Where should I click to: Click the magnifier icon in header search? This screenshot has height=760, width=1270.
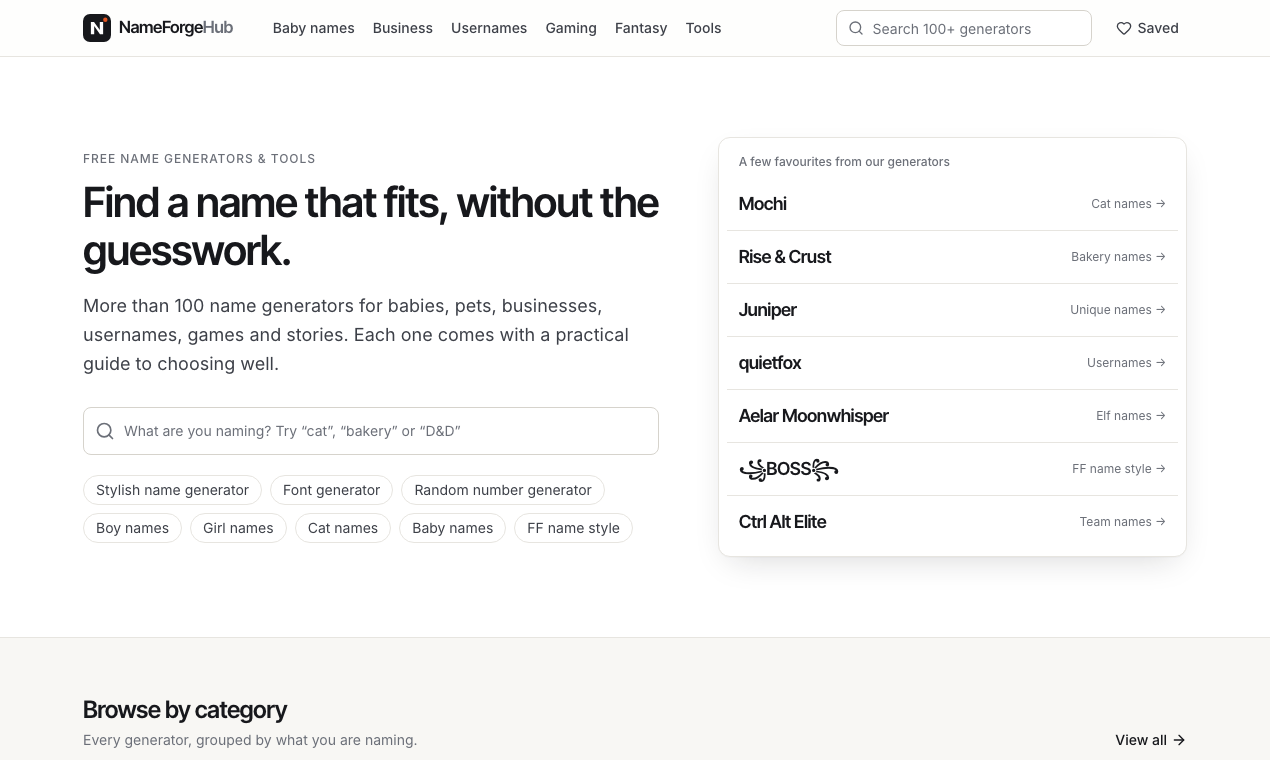[856, 28]
